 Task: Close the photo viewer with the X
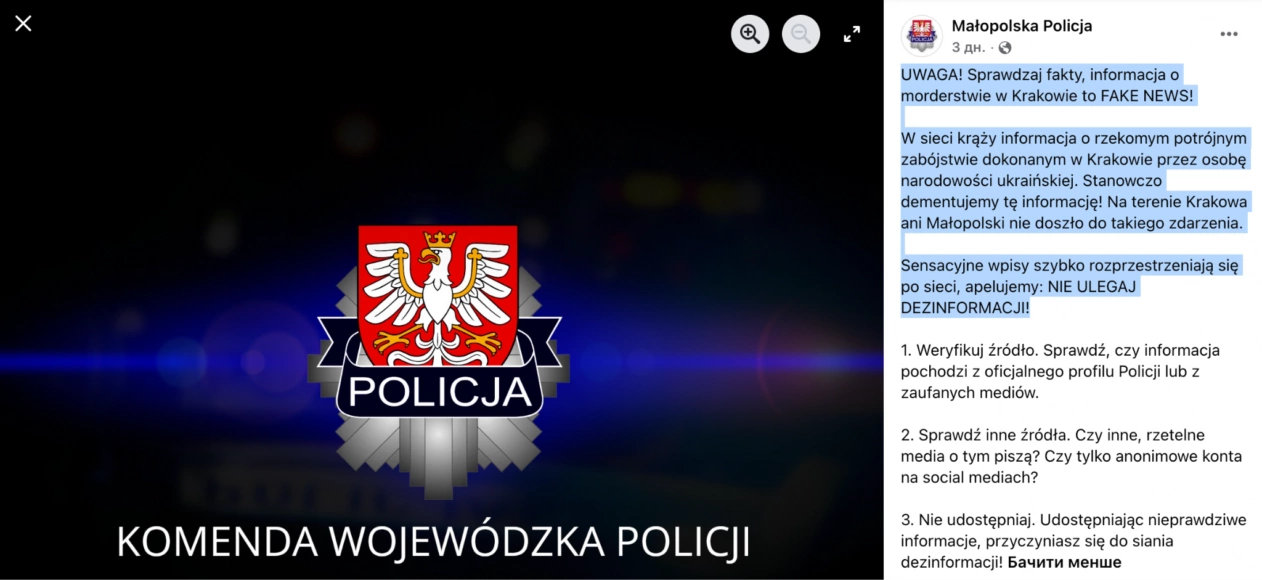pos(23,23)
